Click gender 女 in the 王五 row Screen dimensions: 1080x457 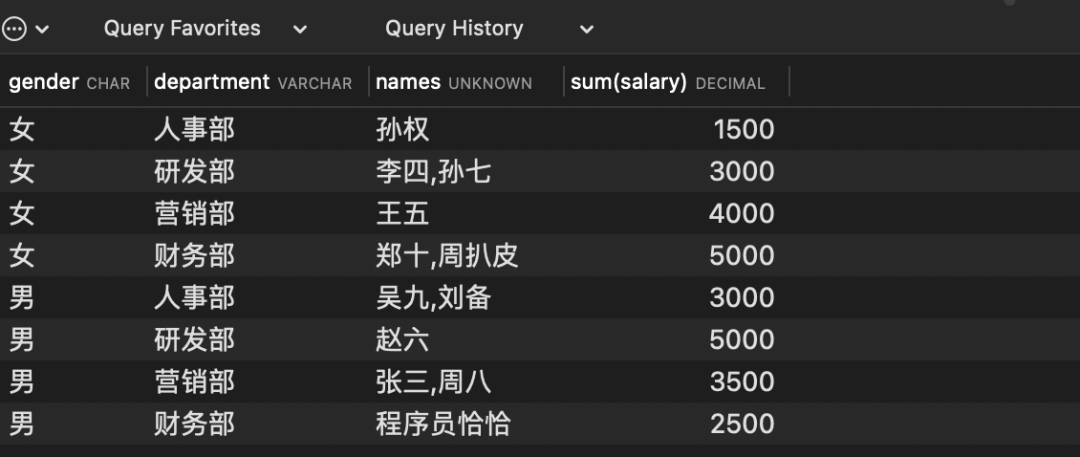pos(21,214)
